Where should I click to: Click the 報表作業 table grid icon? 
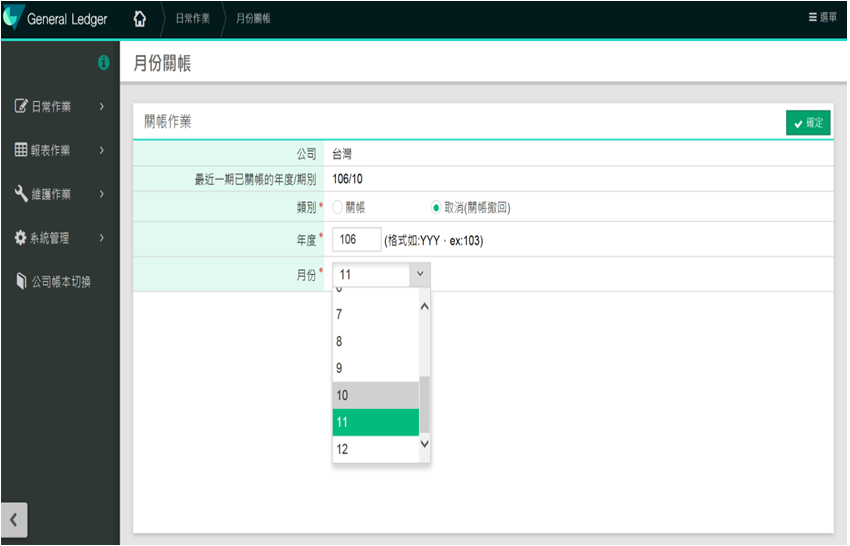click(x=21, y=150)
